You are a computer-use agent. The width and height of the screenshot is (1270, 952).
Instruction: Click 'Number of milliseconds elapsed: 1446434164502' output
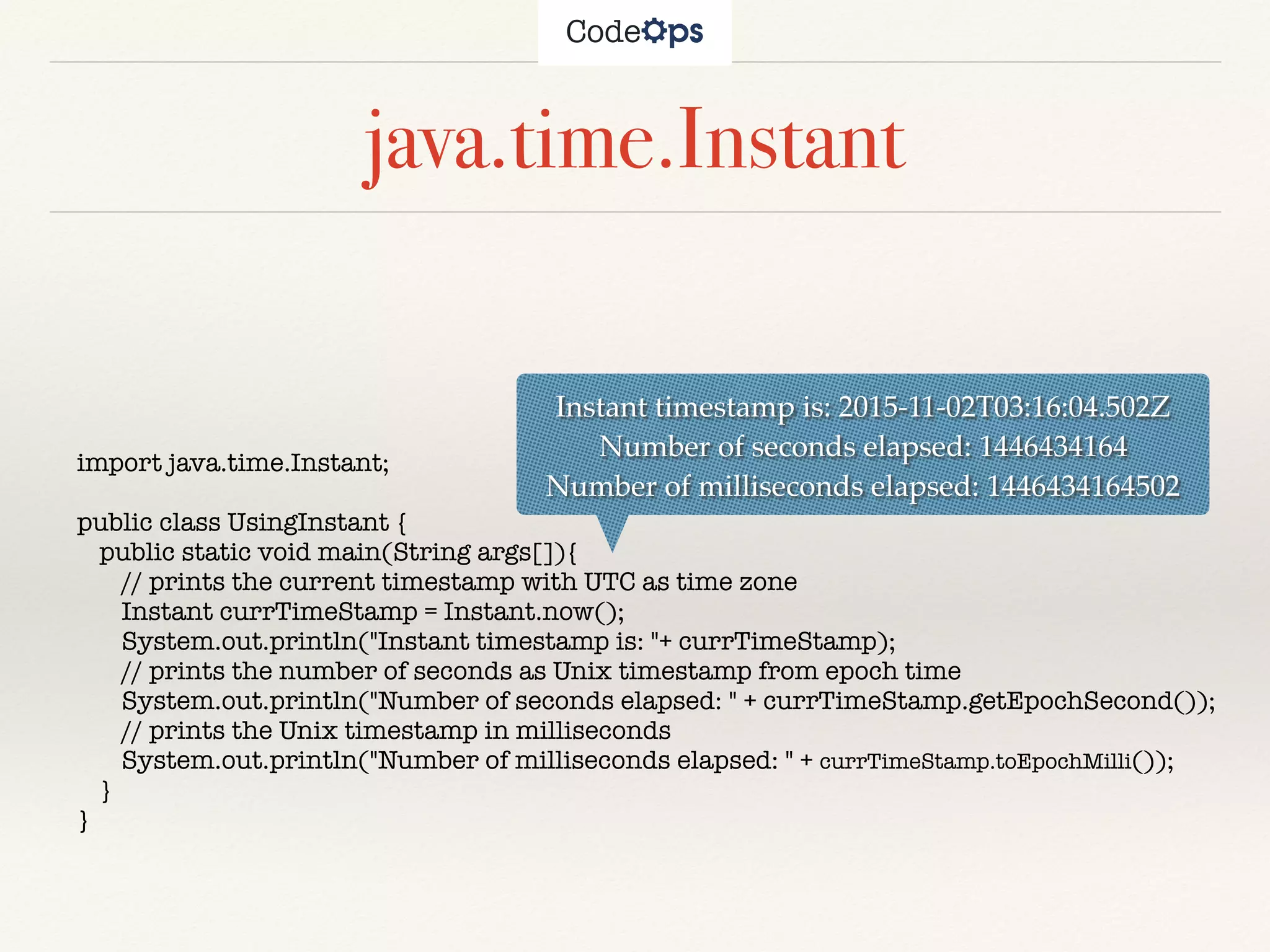point(863,487)
